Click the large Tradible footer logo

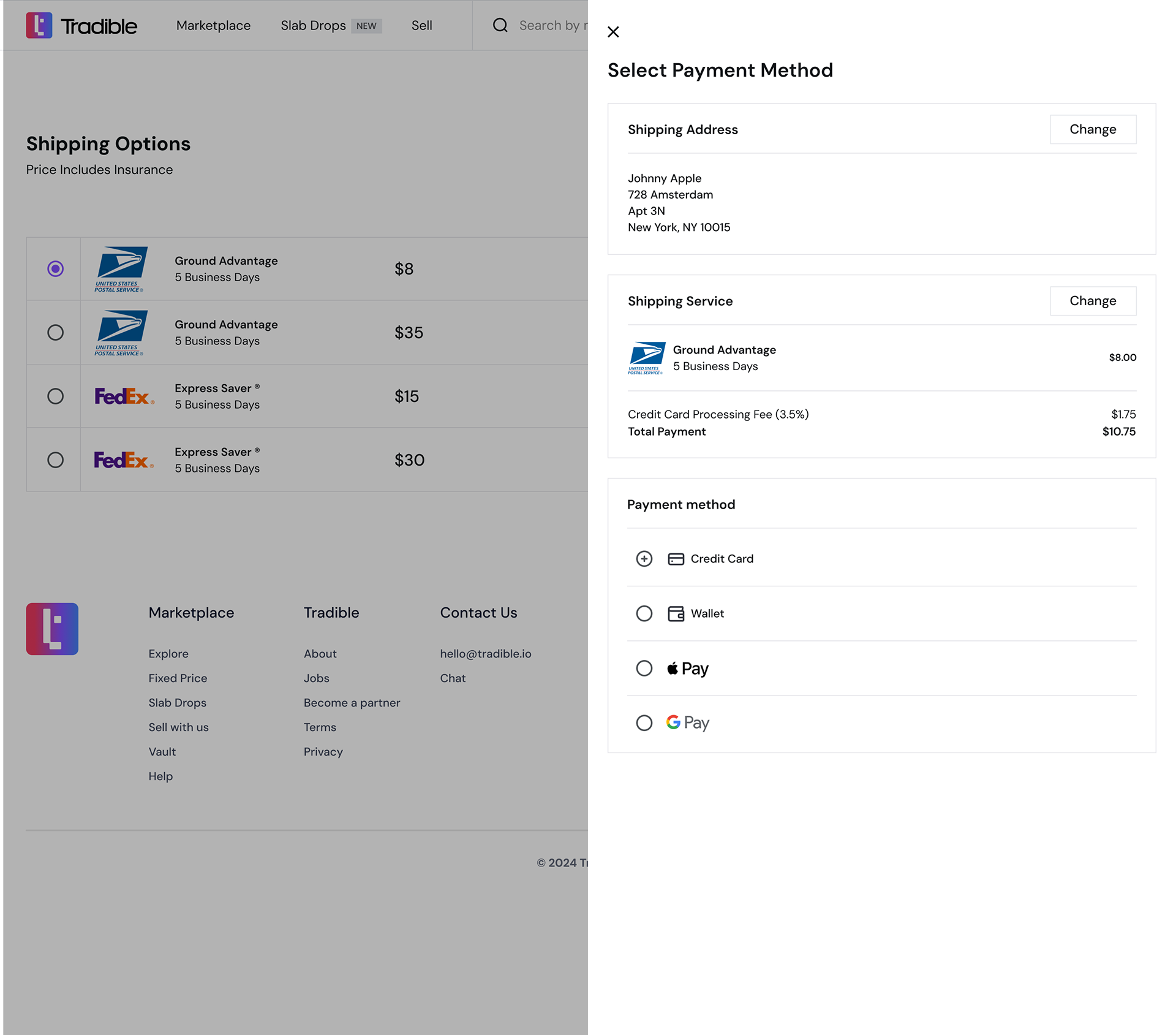click(52, 629)
